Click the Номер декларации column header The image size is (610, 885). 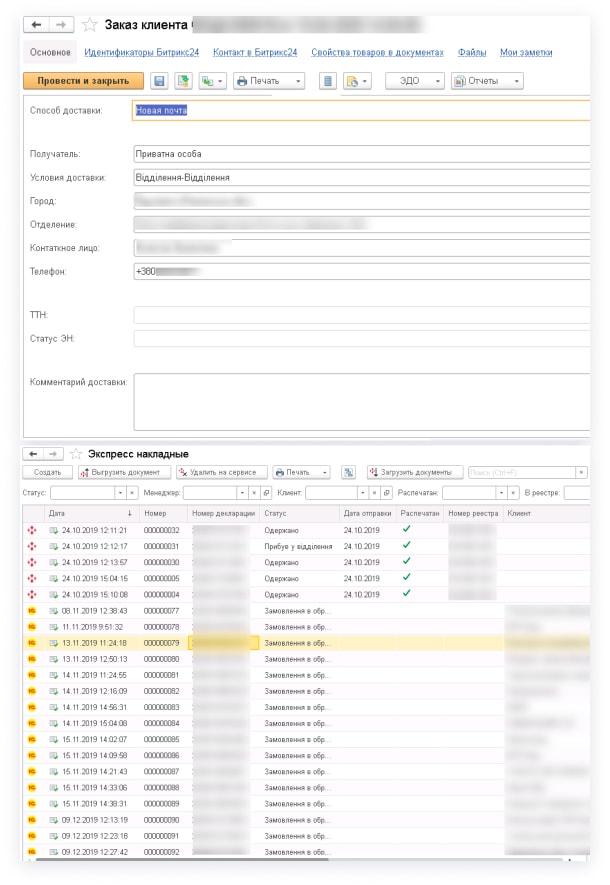tap(223, 514)
